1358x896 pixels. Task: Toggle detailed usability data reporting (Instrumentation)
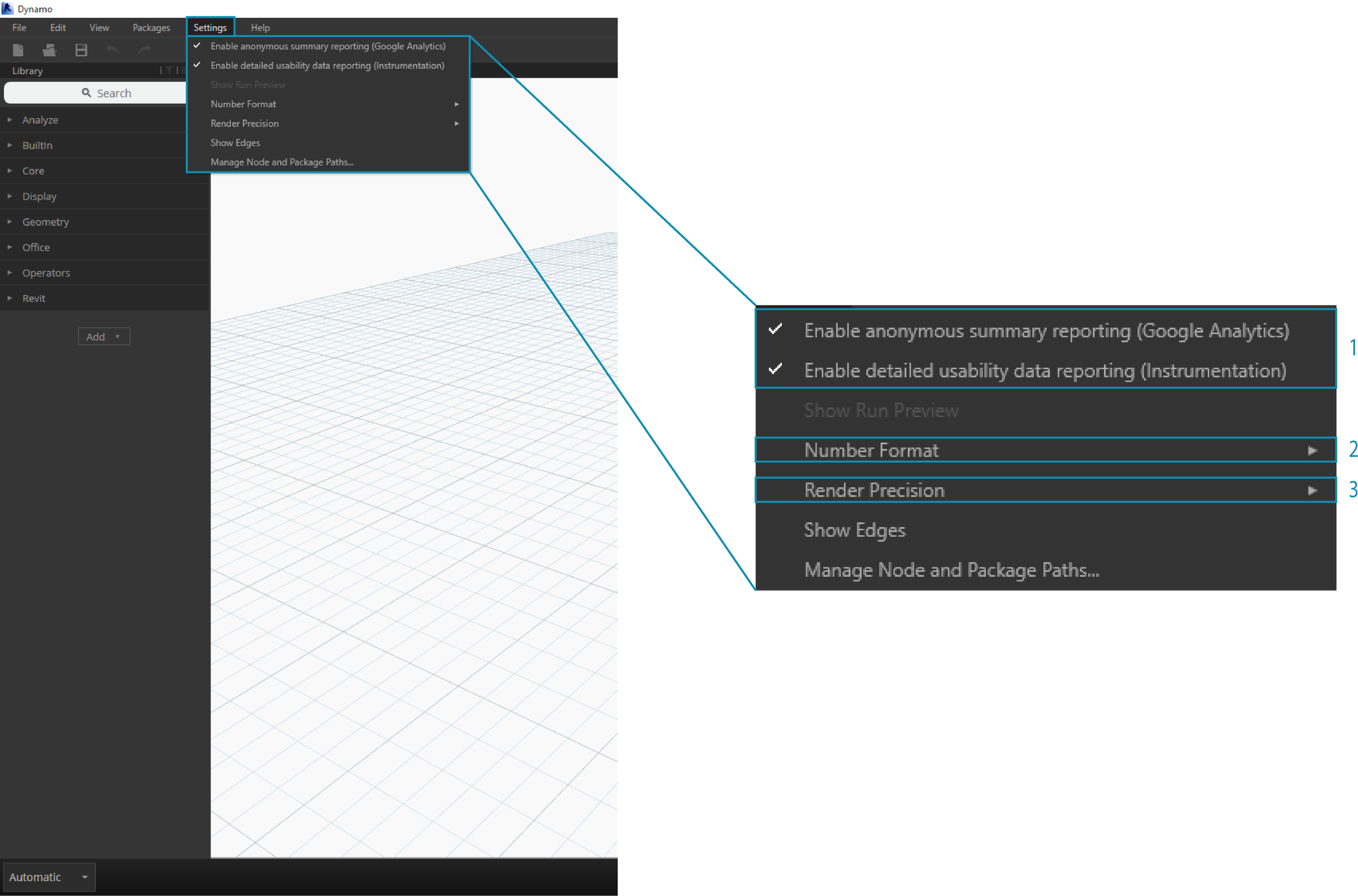click(328, 66)
